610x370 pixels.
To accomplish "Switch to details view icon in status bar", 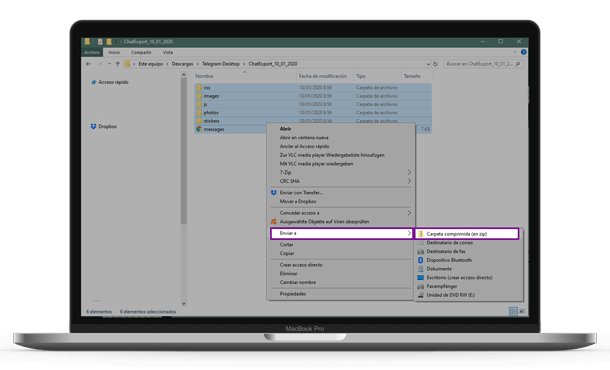I will click(x=513, y=311).
